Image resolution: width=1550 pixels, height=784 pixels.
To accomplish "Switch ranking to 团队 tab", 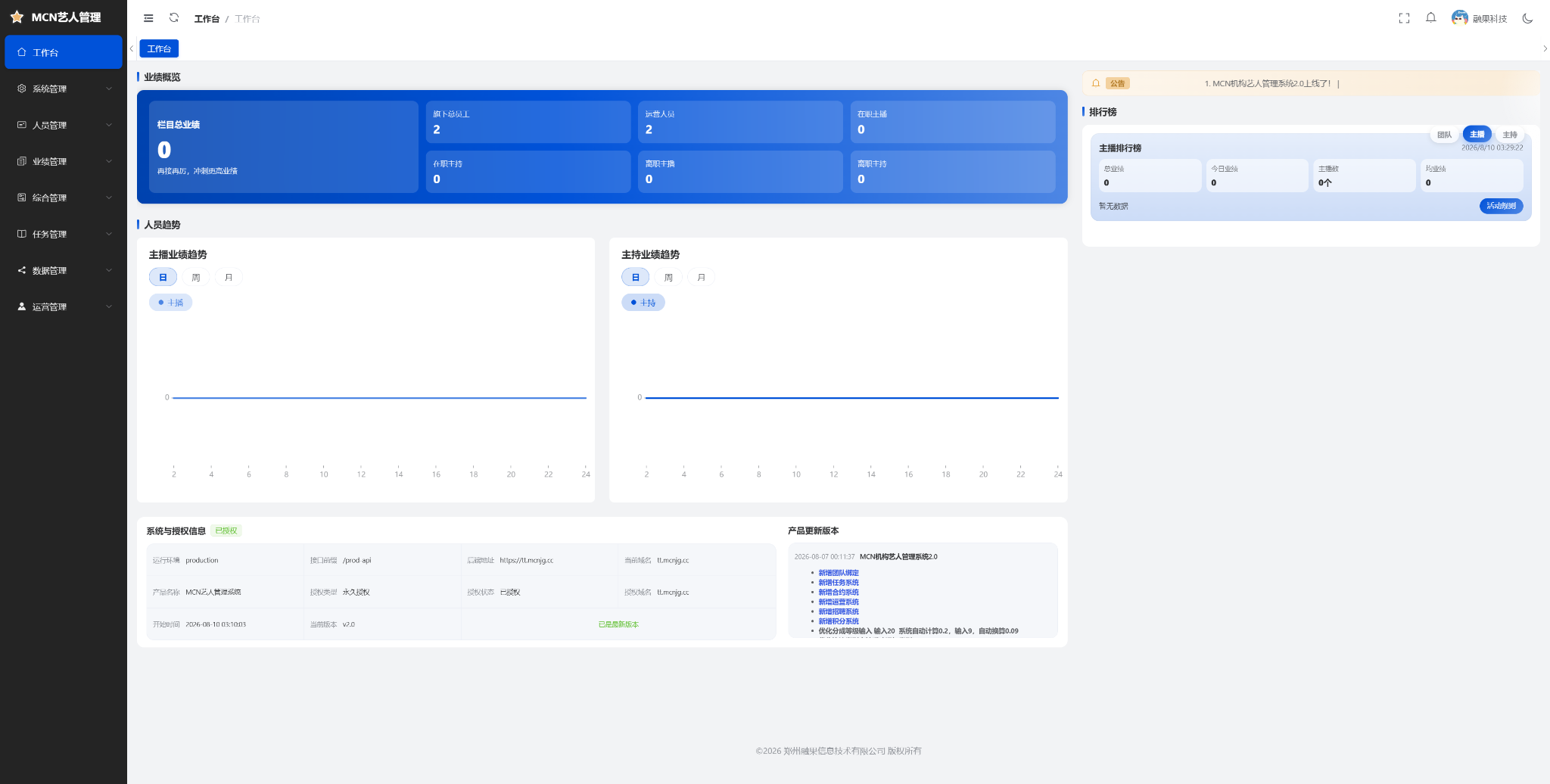I will [1444, 135].
